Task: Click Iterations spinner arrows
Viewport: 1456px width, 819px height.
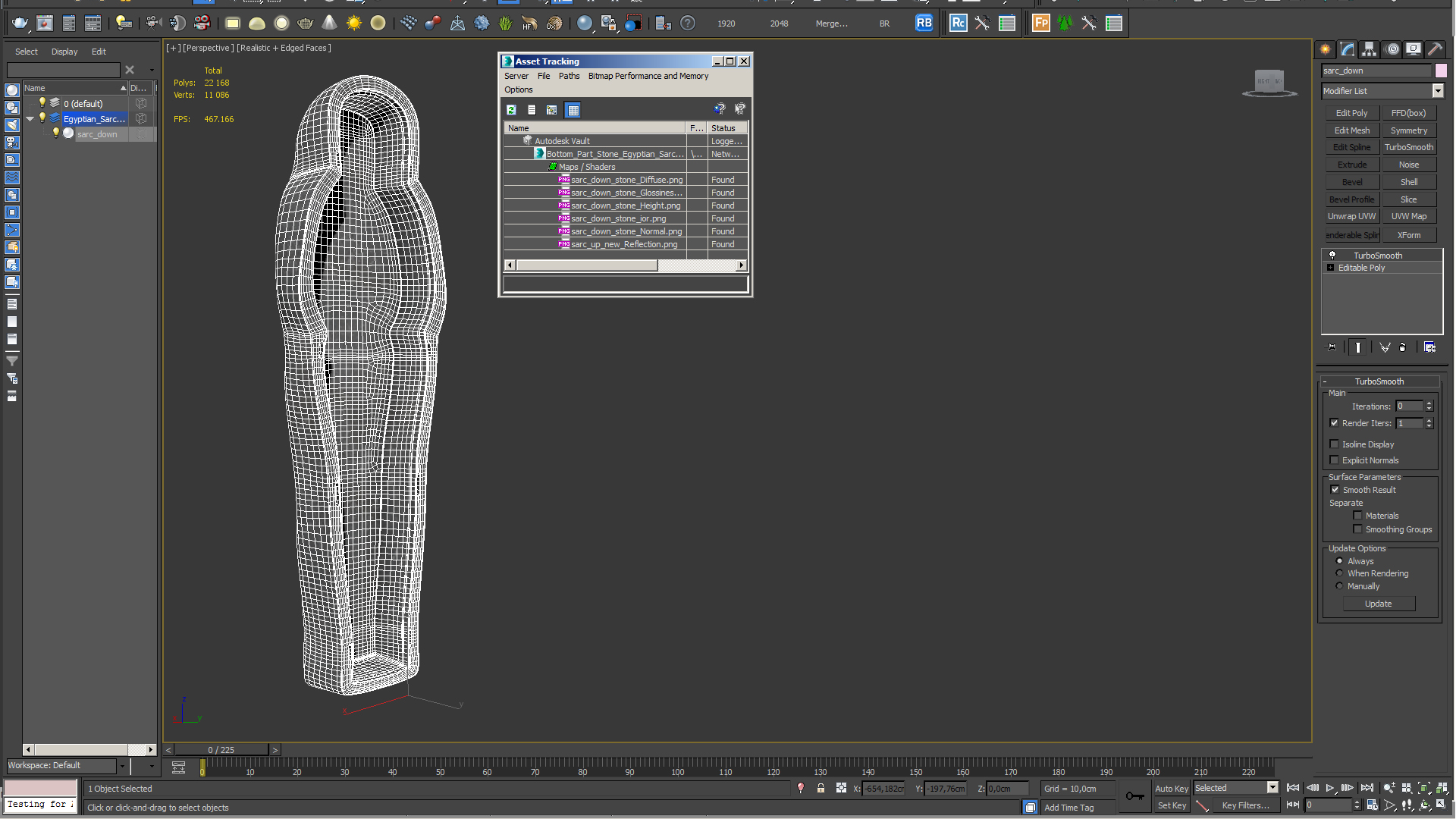Action: click(1429, 406)
